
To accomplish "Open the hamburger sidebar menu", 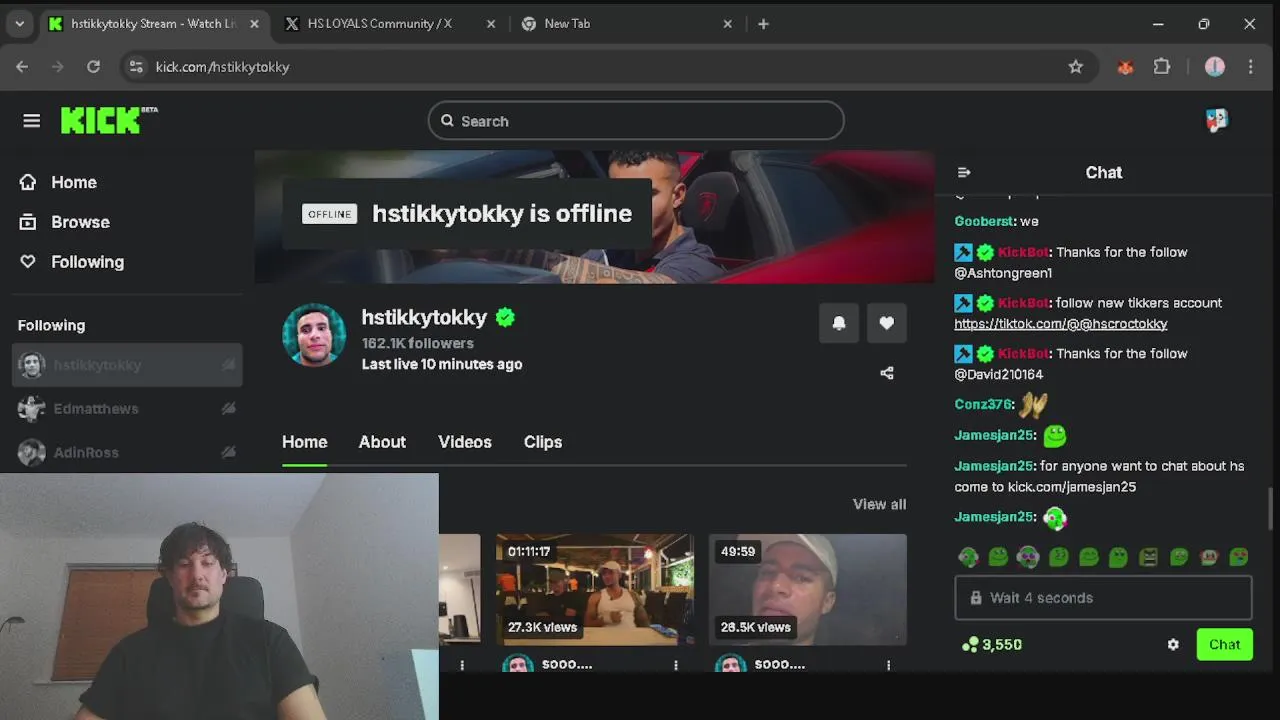I will [x=32, y=121].
